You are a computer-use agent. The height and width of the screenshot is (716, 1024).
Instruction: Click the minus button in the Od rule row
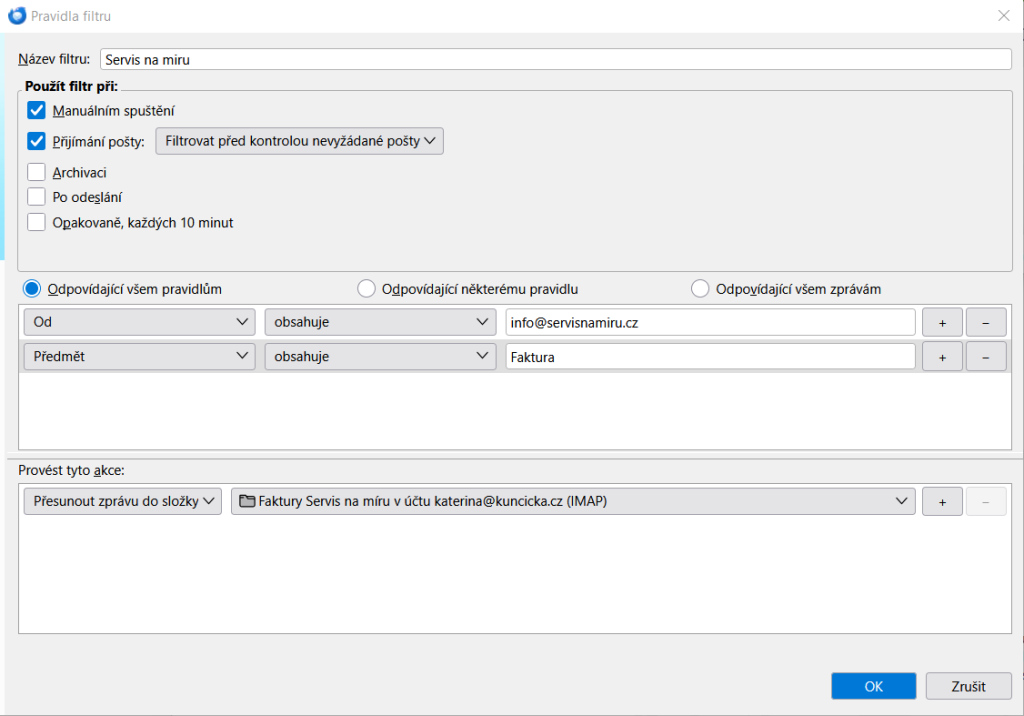pyautogui.click(x=986, y=322)
